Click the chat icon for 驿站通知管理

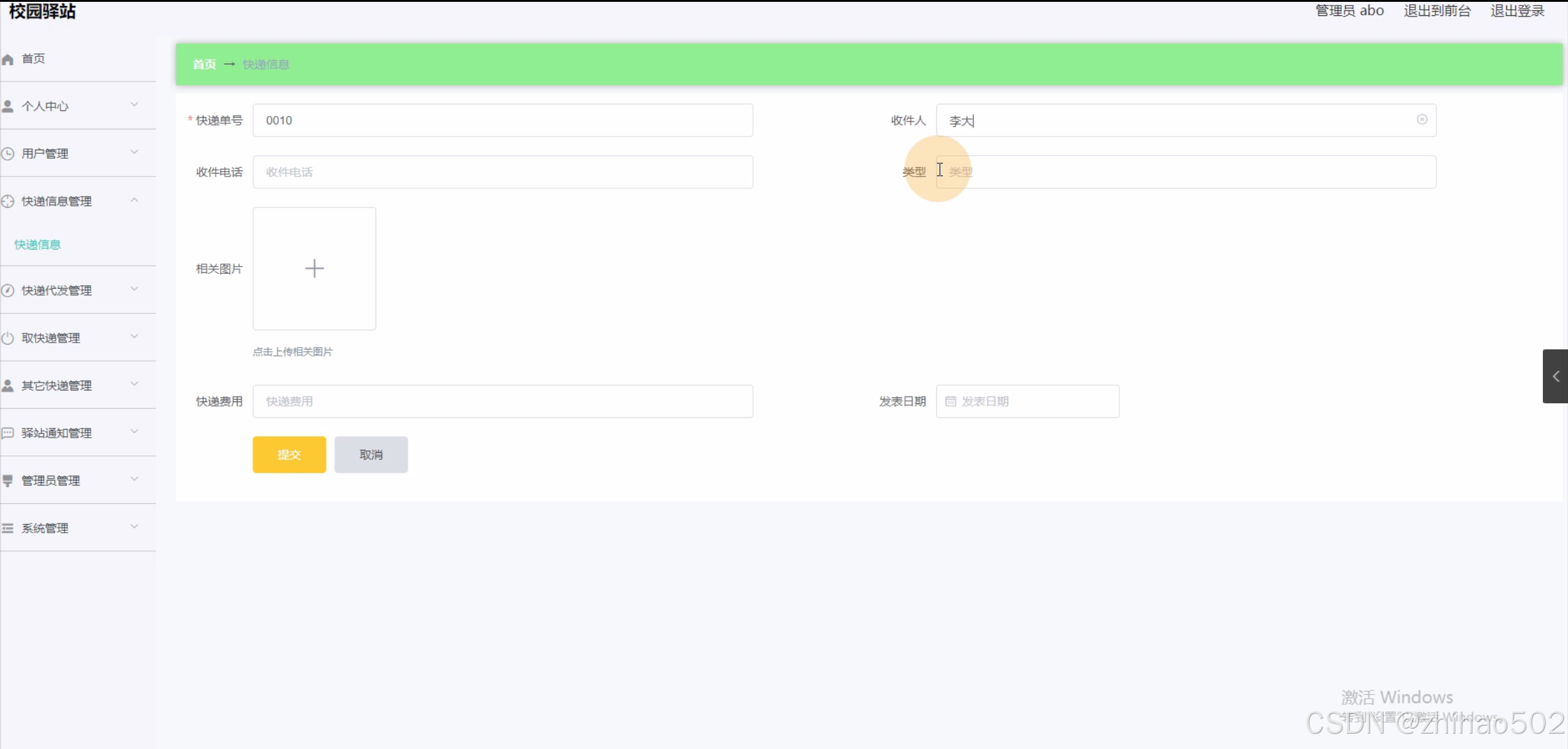[8, 433]
